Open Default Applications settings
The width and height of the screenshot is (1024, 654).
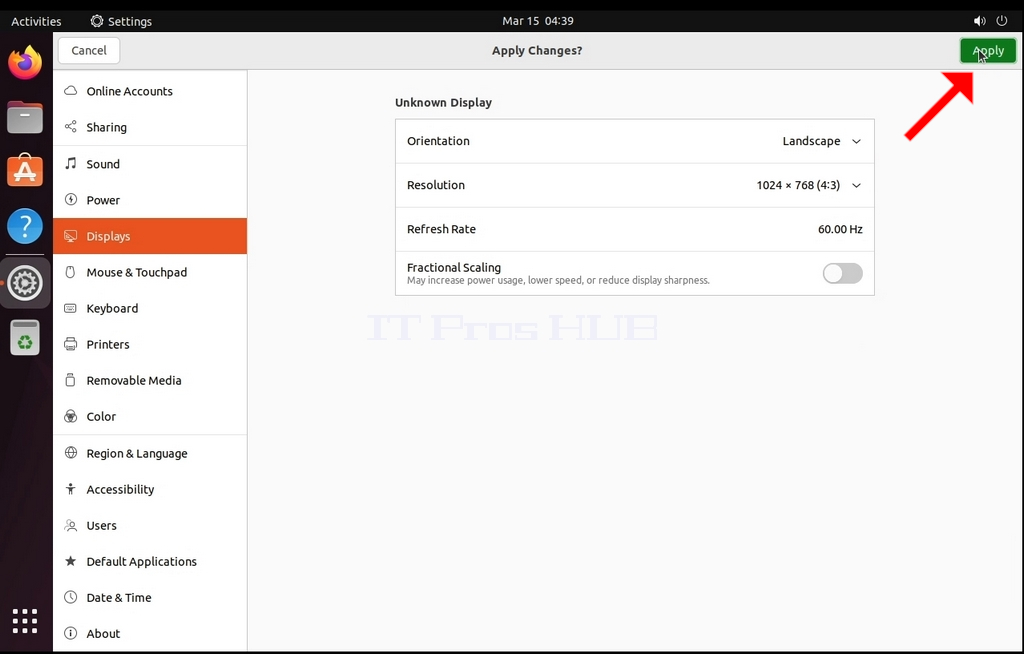click(150, 561)
